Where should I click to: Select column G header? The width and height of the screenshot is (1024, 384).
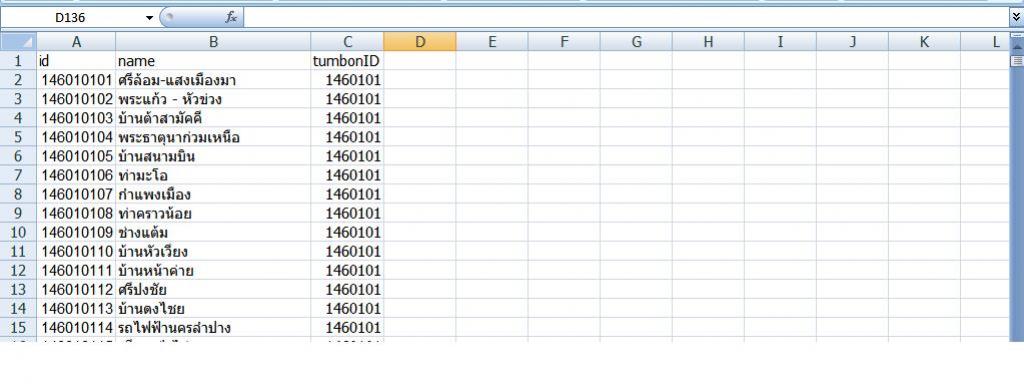(x=636, y=42)
